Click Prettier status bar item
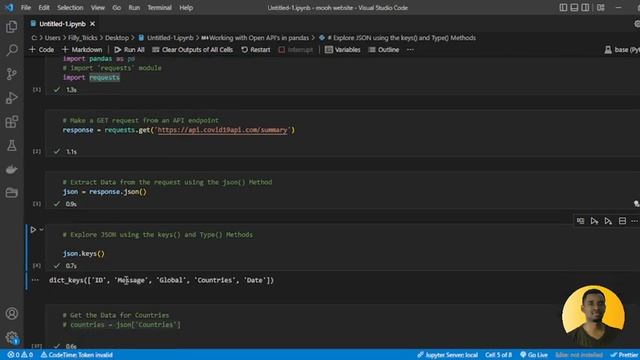Image resolution: width=640 pixels, height=360 pixels. tap(624, 355)
